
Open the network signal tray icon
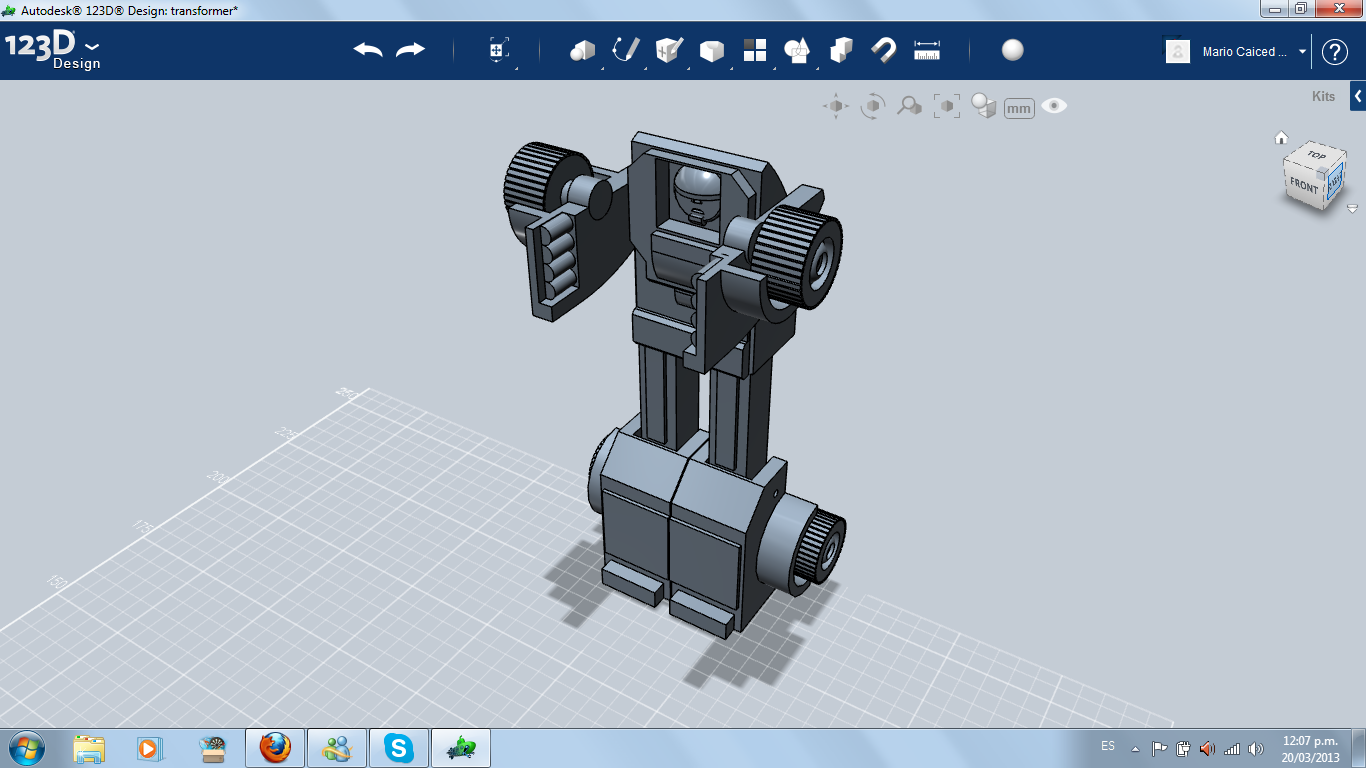[x=1232, y=748]
